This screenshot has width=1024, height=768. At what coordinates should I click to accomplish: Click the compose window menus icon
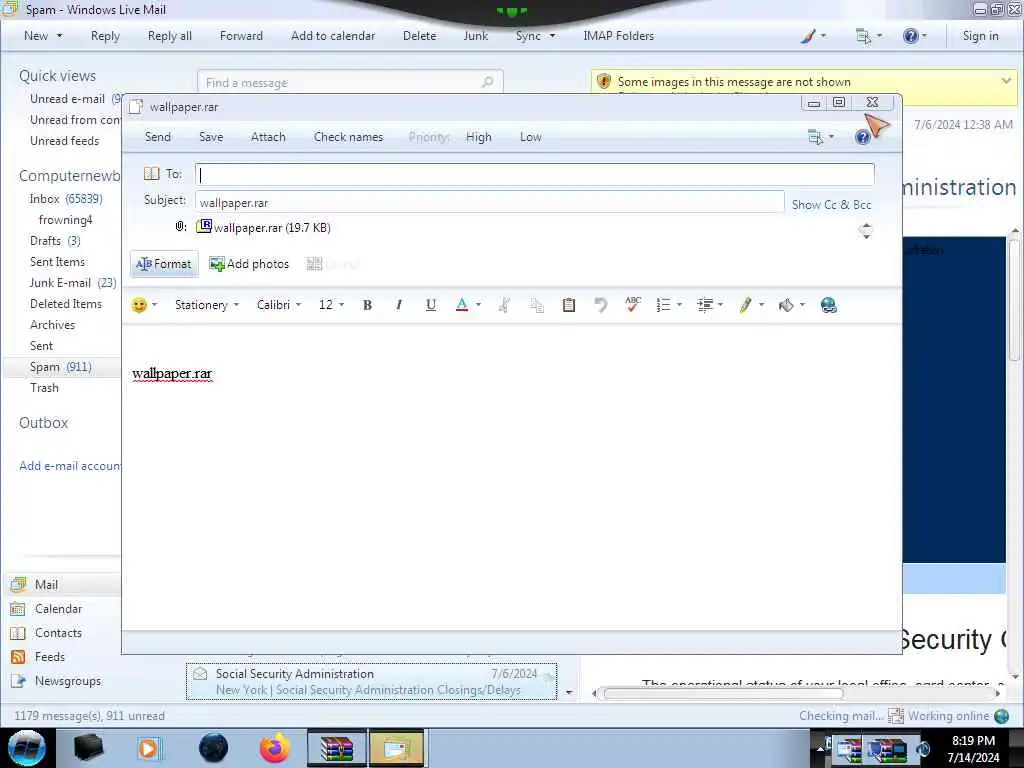pos(816,137)
